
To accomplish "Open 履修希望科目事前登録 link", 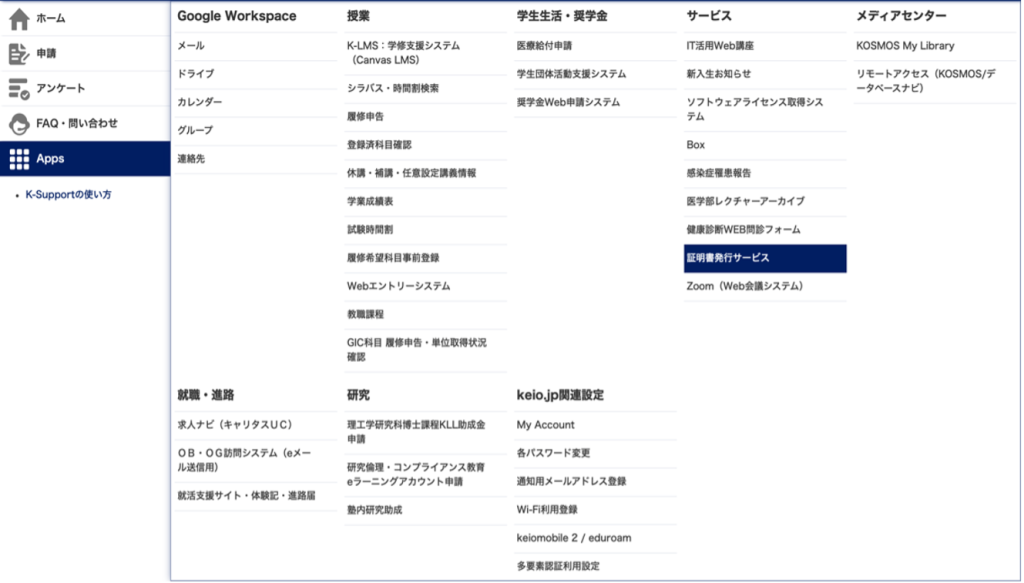I will point(392,258).
